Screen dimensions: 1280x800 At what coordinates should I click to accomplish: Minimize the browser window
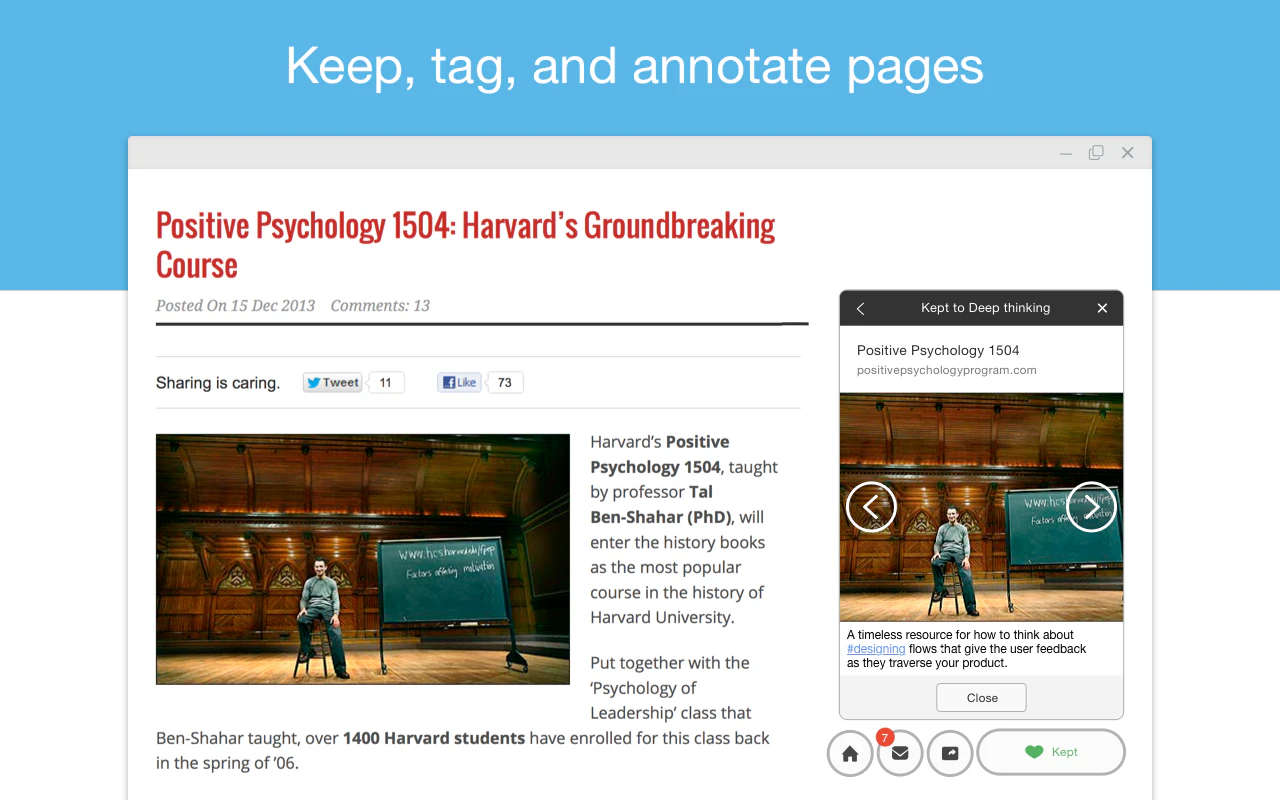click(1066, 153)
